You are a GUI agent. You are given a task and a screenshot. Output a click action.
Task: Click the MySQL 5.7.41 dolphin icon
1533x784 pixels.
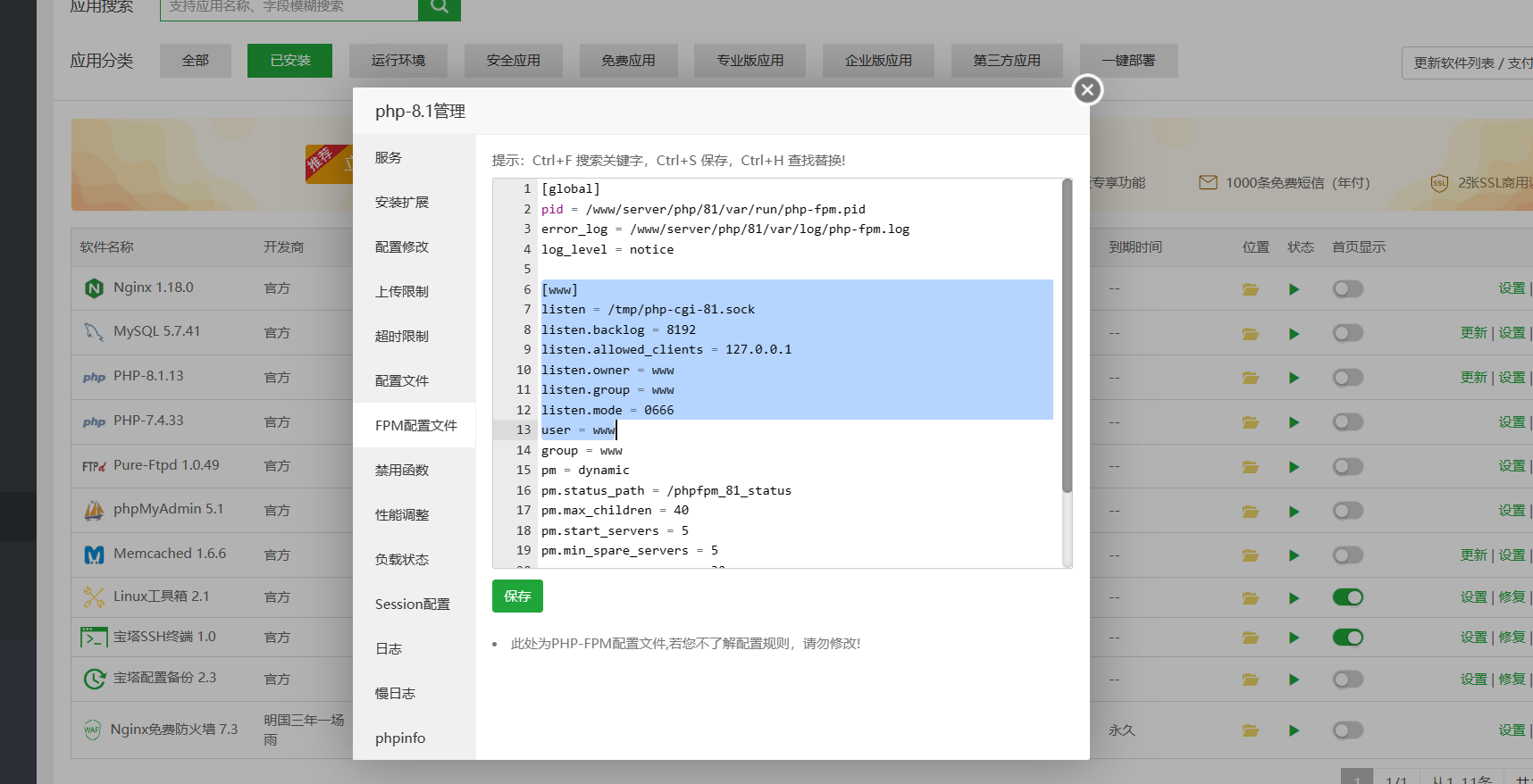[x=94, y=332]
